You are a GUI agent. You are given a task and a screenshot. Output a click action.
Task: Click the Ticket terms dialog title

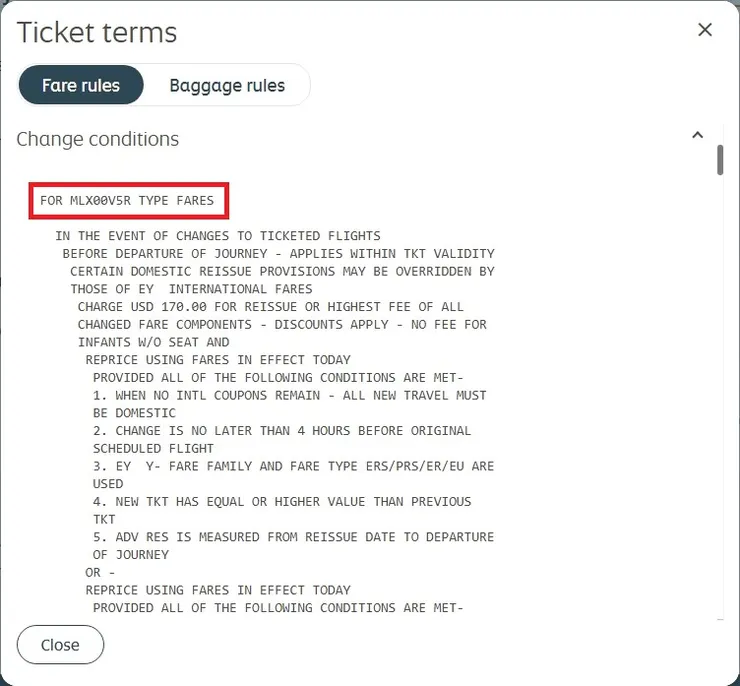pyautogui.click(x=97, y=32)
